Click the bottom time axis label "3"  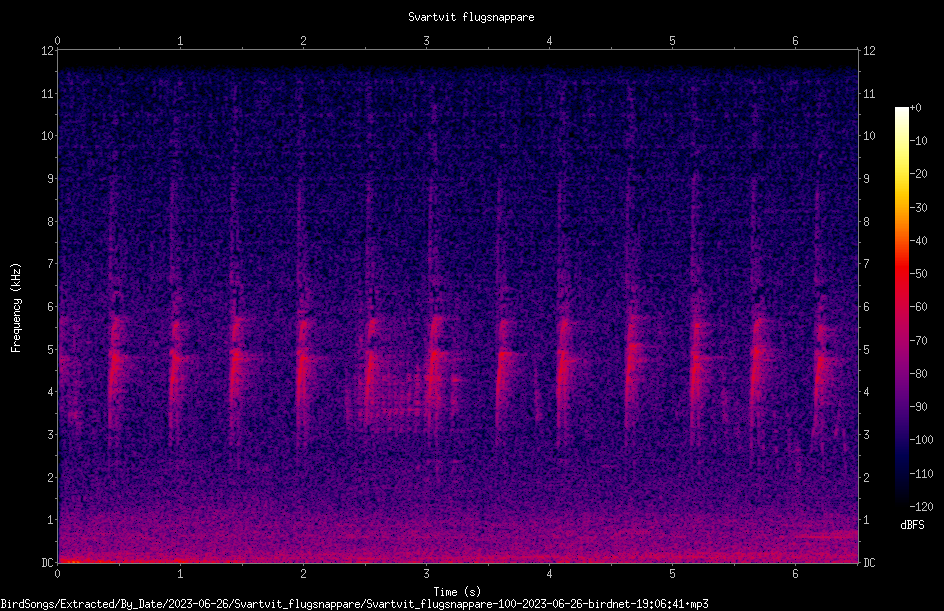(x=426, y=574)
